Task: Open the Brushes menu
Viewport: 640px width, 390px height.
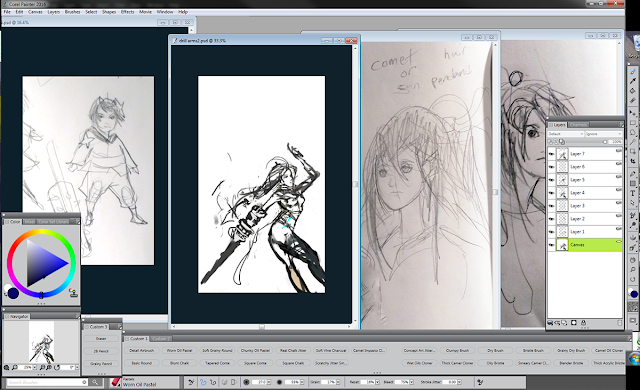Action: pyautogui.click(x=72, y=12)
